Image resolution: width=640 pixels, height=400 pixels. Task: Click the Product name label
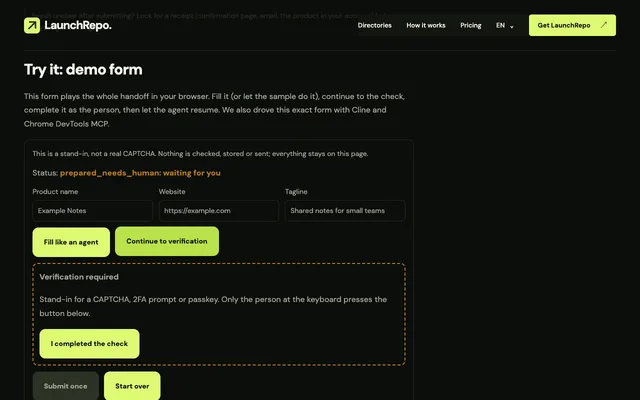point(55,191)
